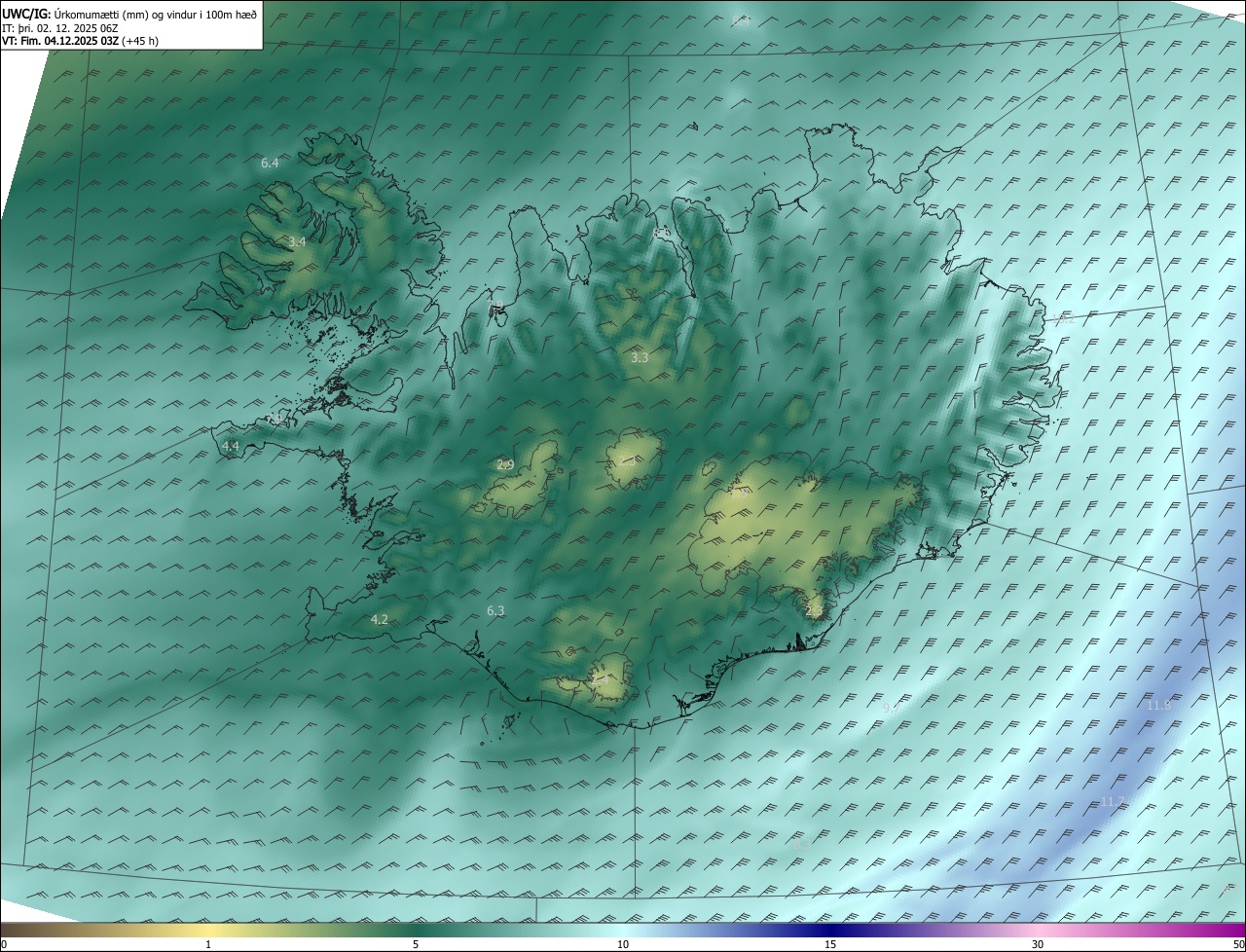Click the 6.3 value in southwest Iceland
The image size is (1246, 952).
coord(495,611)
